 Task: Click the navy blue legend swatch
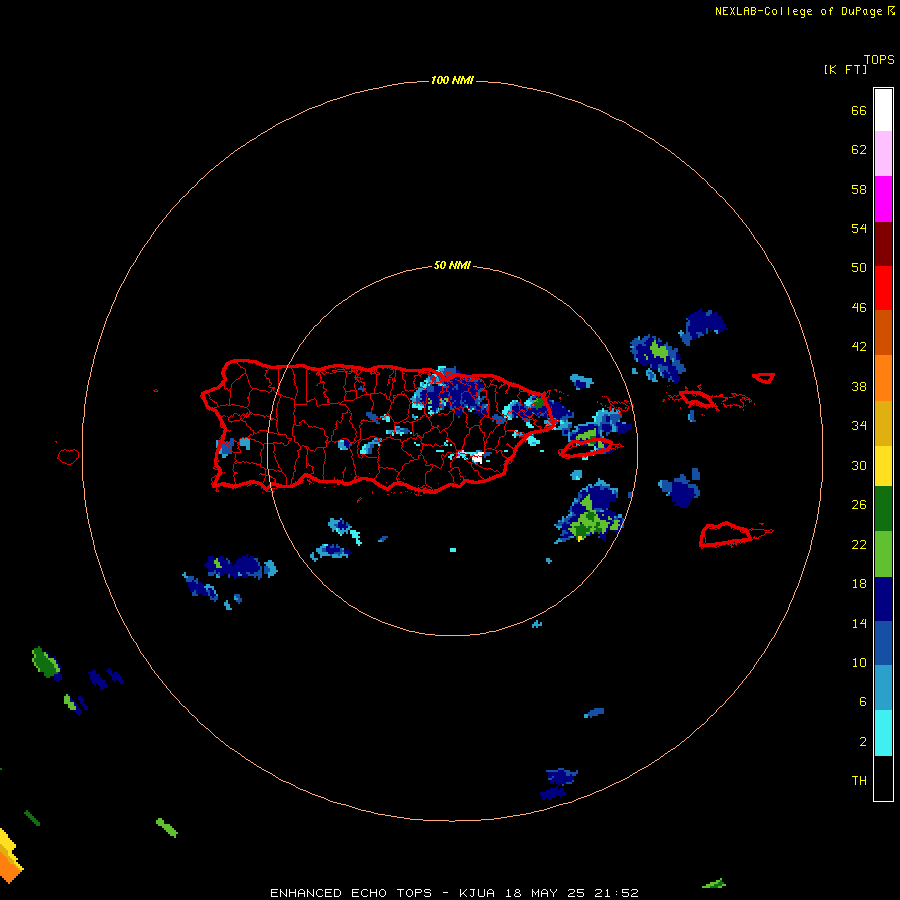[883, 599]
